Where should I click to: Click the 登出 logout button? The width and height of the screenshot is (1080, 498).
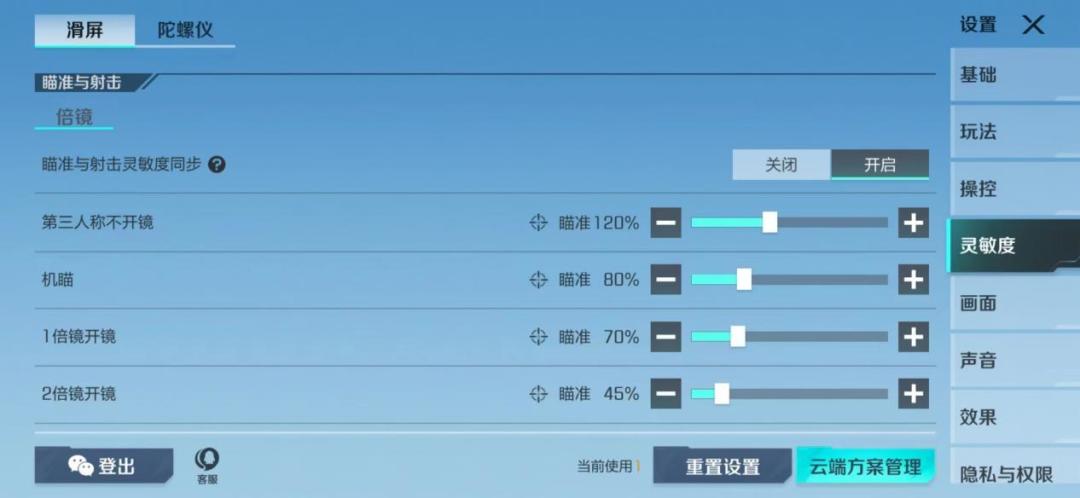103,466
